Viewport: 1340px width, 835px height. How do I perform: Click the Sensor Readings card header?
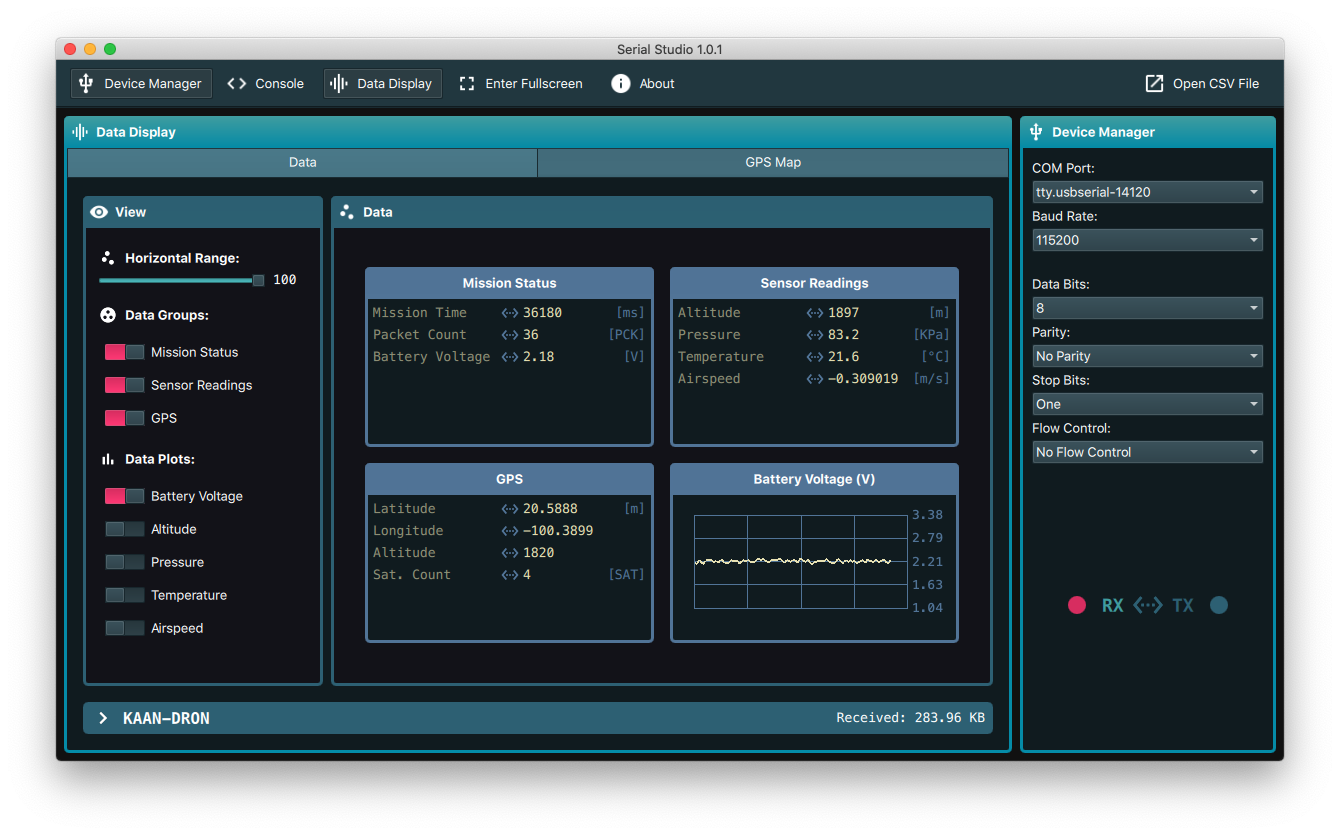coord(814,283)
